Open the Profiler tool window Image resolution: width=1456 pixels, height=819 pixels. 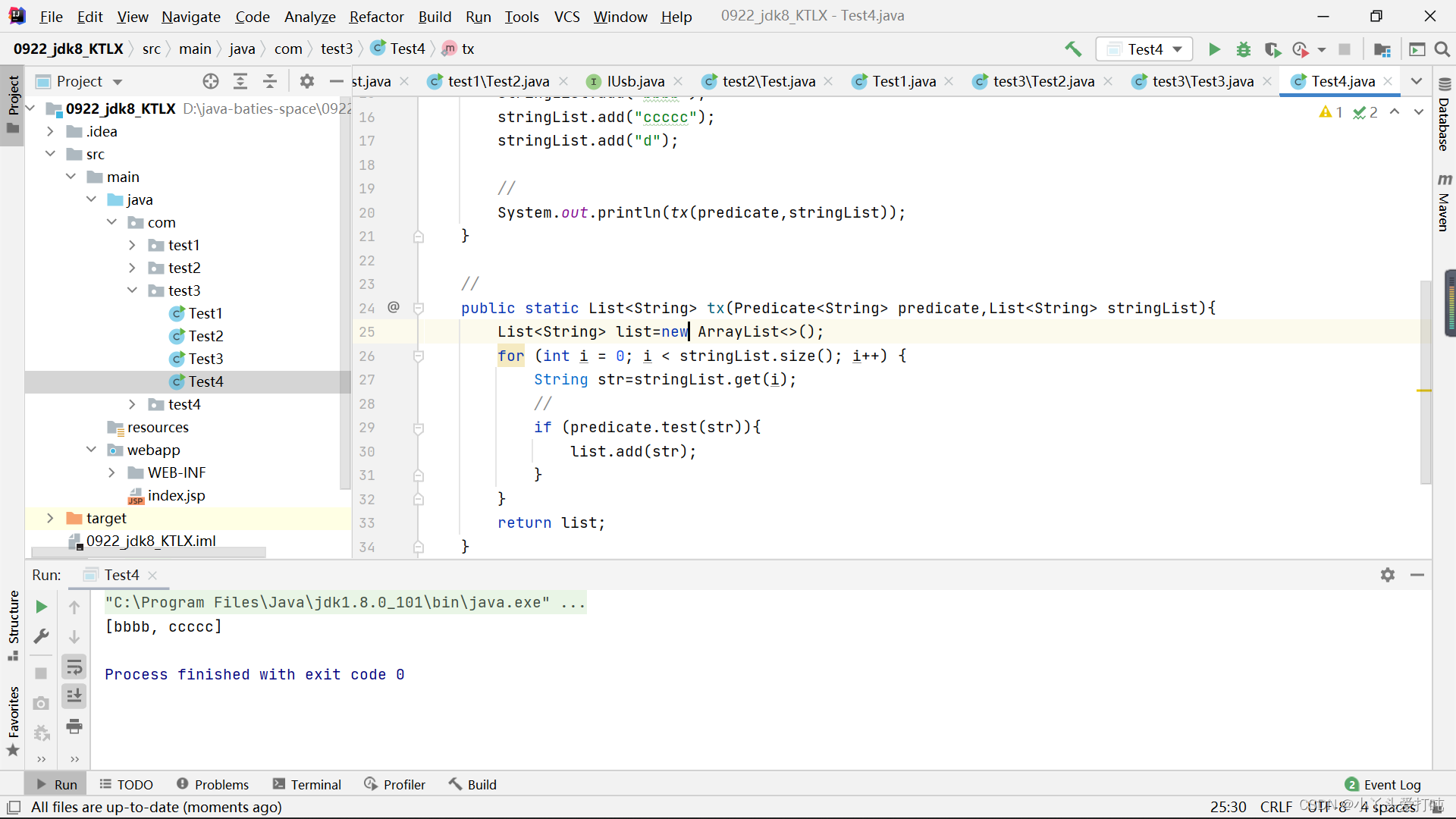[x=394, y=784]
